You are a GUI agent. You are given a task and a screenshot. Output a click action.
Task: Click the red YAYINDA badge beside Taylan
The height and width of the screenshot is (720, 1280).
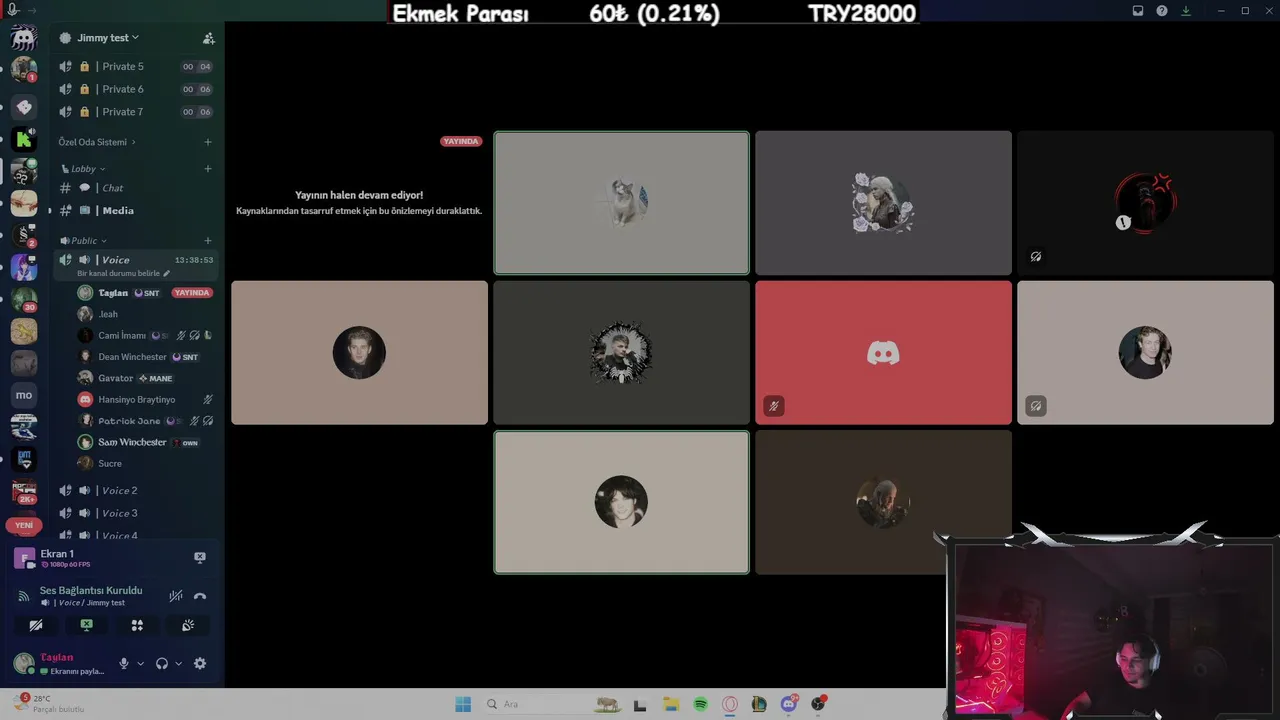(x=191, y=293)
